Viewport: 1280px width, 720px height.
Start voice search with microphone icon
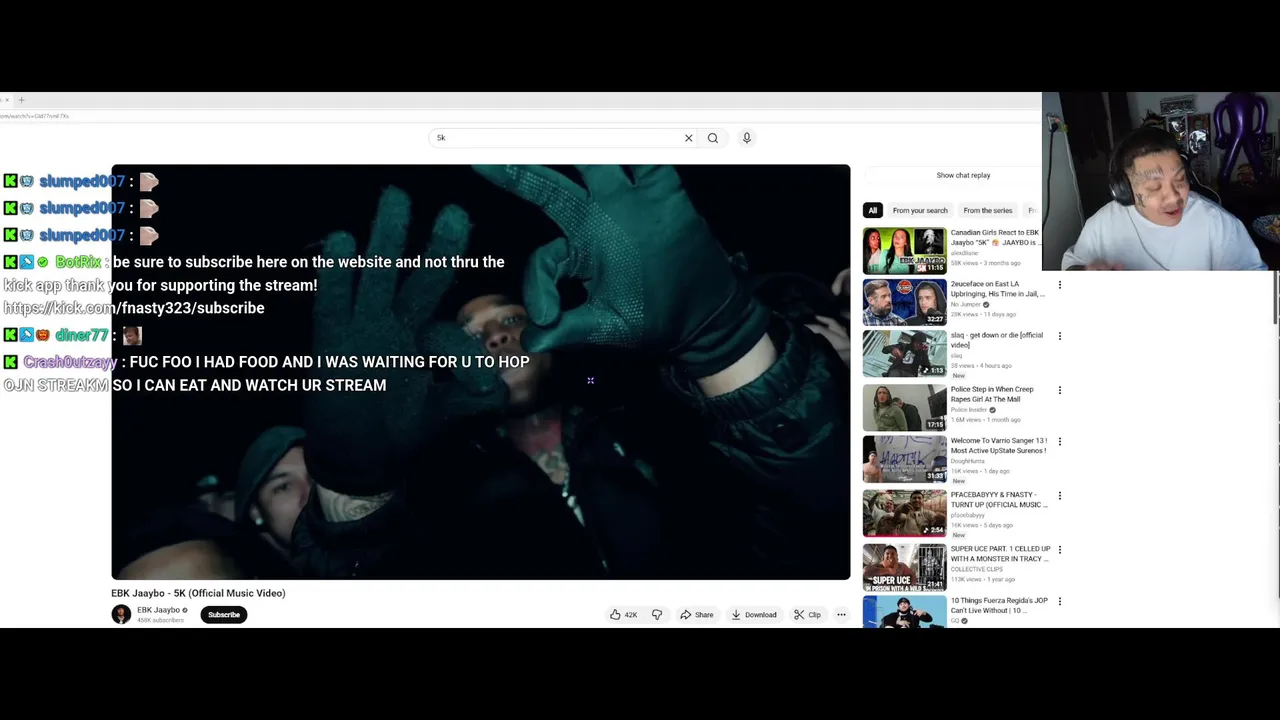(x=746, y=138)
